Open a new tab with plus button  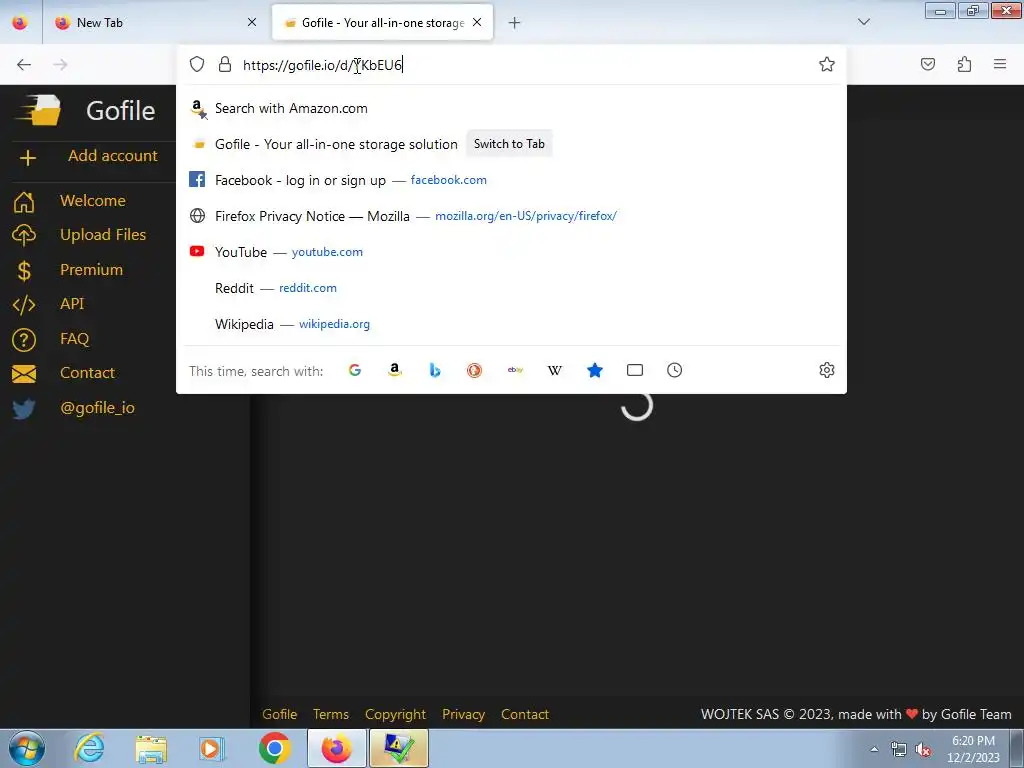tap(515, 23)
